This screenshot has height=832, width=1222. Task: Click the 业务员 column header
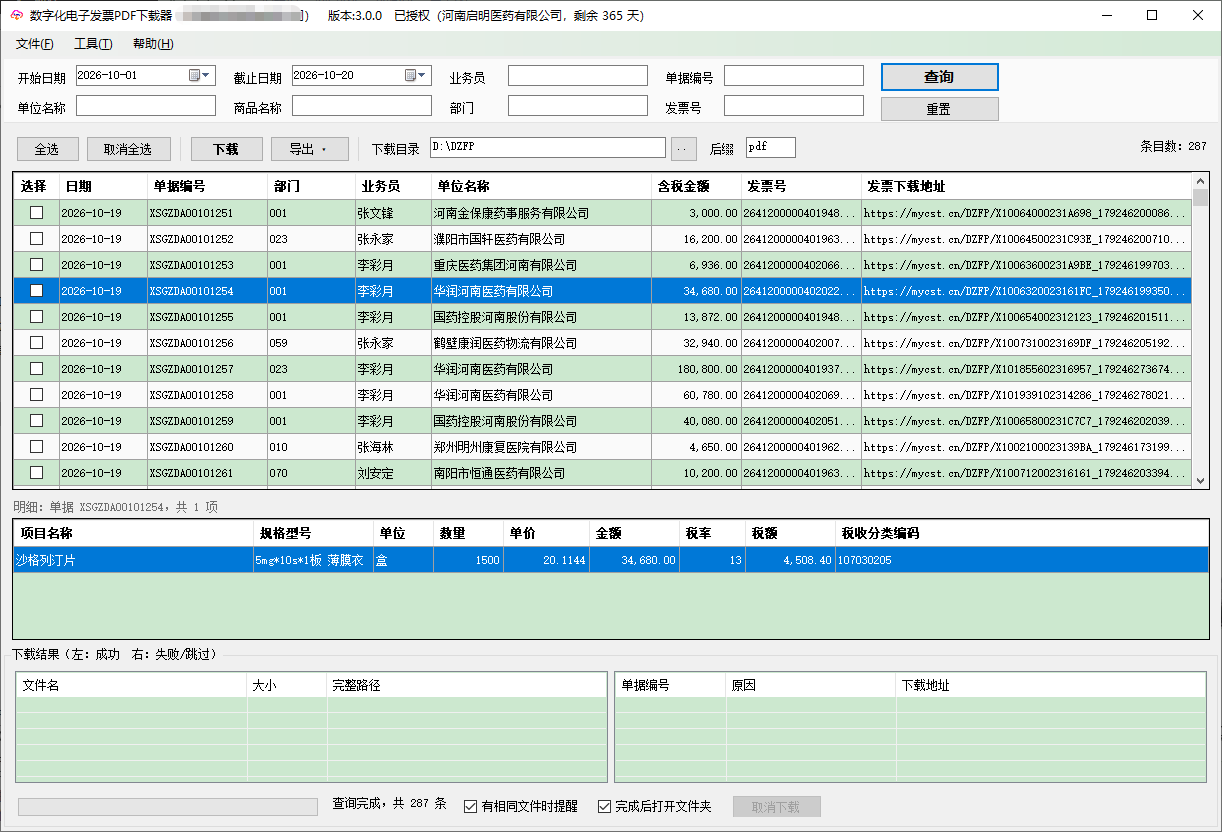click(x=392, y=187)
